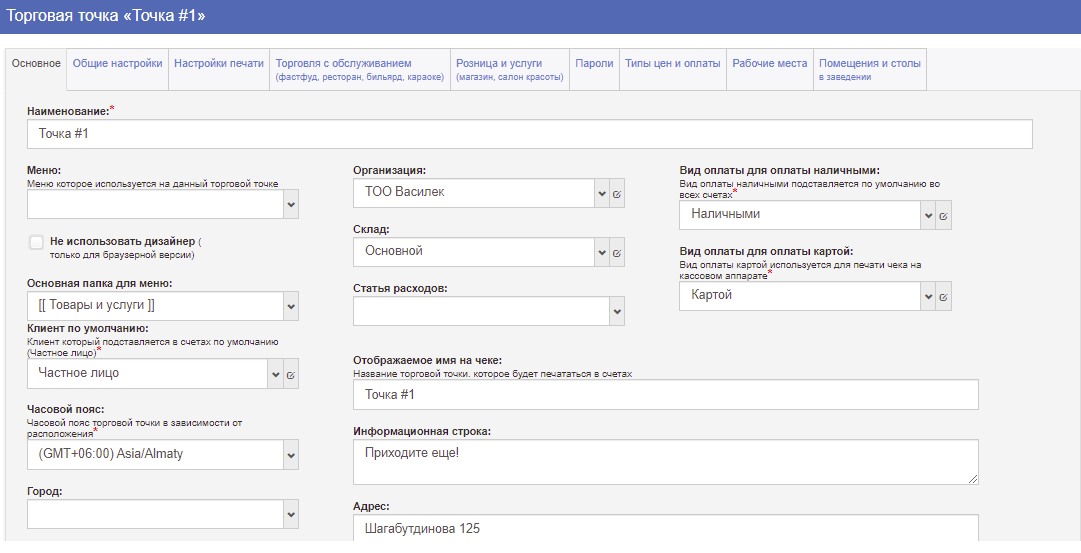Switch to Общие настройки tab
This screenshot has width=1081, height=553.
tap(117, 64)
